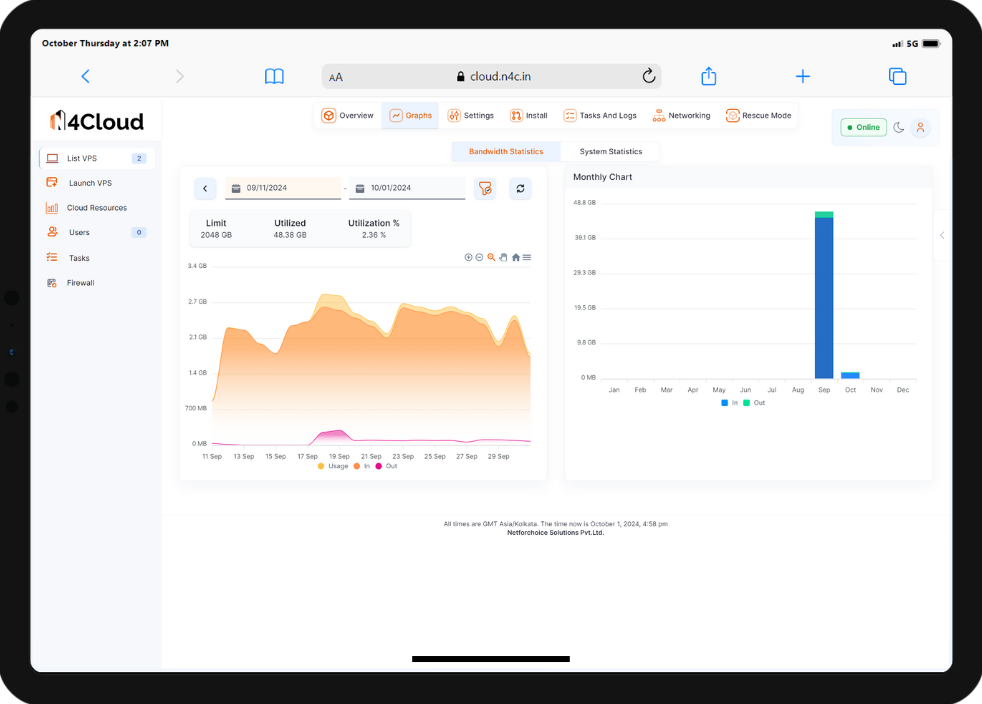Toggle the Usage series in chart legend
The width and height of the screenshot is (982, 704).
[x=333, y=466]
